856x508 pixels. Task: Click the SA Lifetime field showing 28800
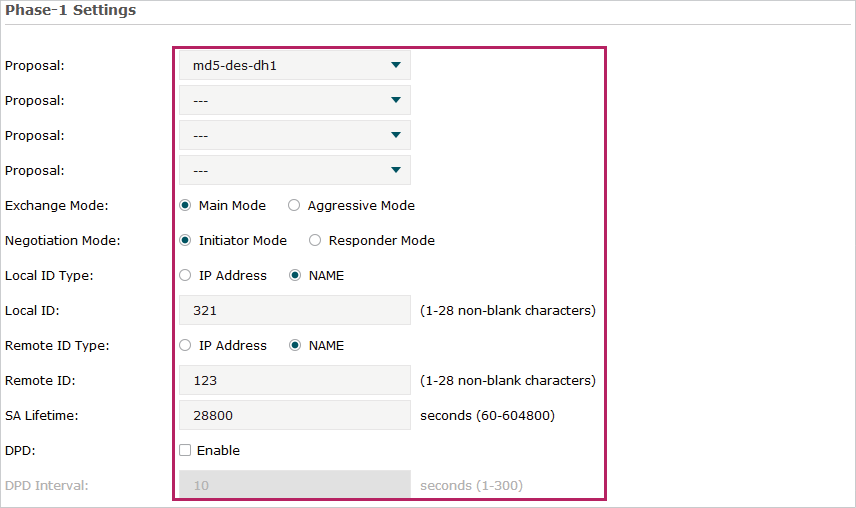pos(294,416)
